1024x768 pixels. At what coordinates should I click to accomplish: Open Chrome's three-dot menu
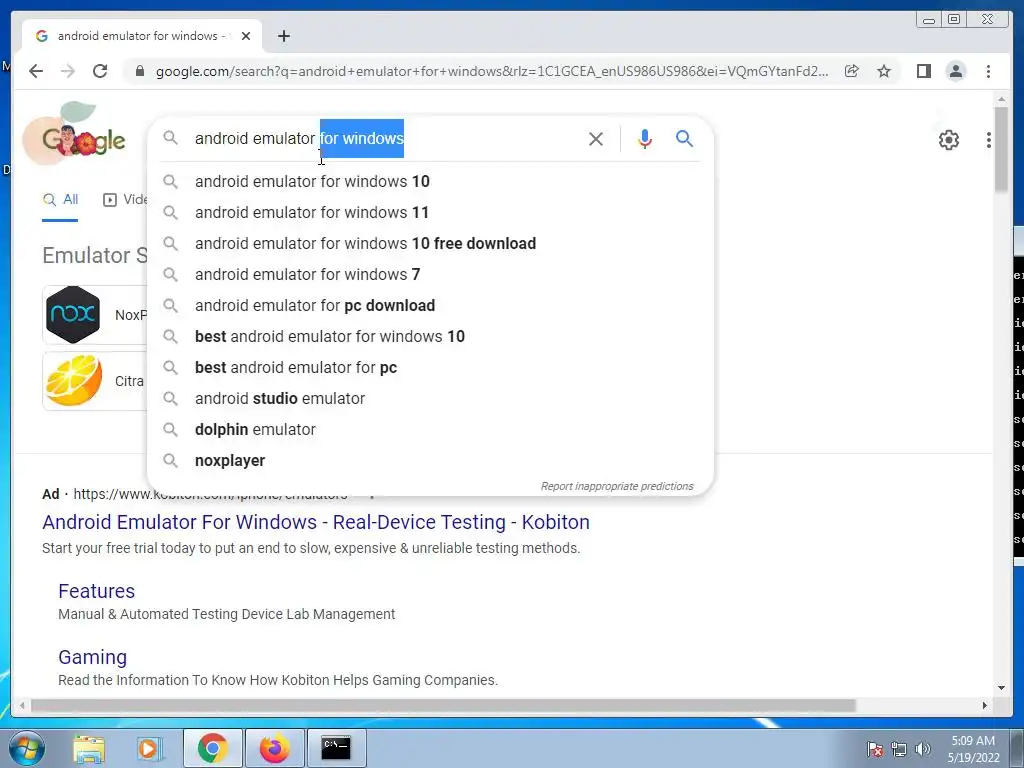[x=988, y=71]
